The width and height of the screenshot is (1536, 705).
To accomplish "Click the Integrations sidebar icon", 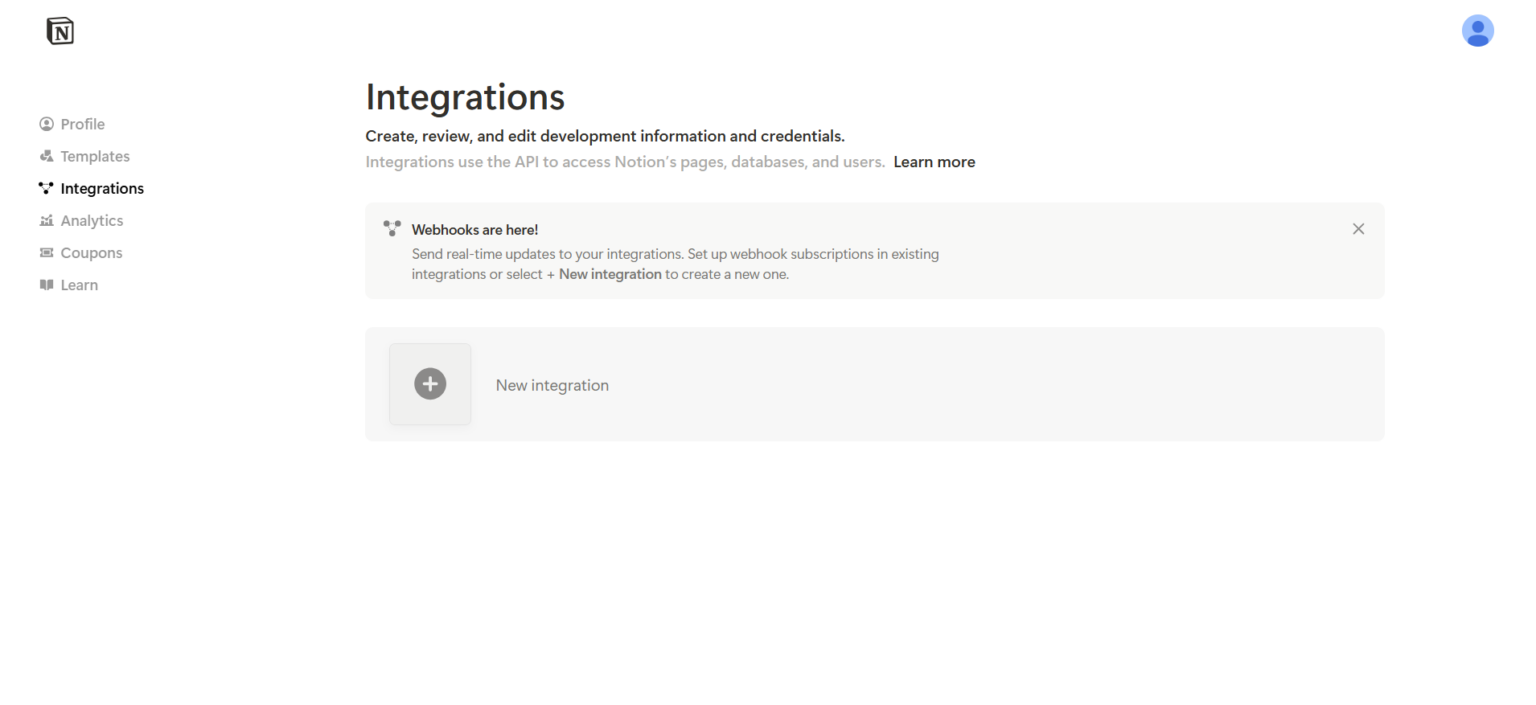I will [46, 188].
